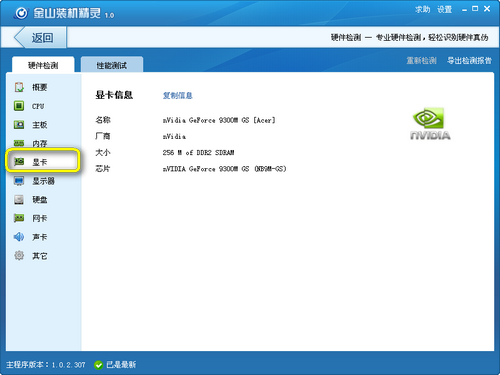Click the 显卡 graphics card icon
The image size is (500, 375).
(19, 162)
